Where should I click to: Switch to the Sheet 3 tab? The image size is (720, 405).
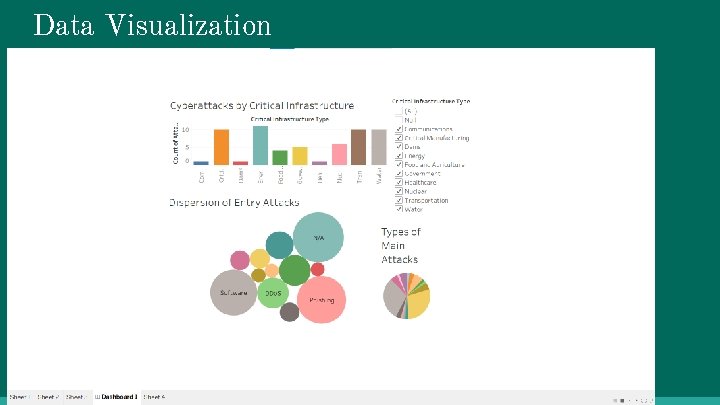(x=76, y=397)
